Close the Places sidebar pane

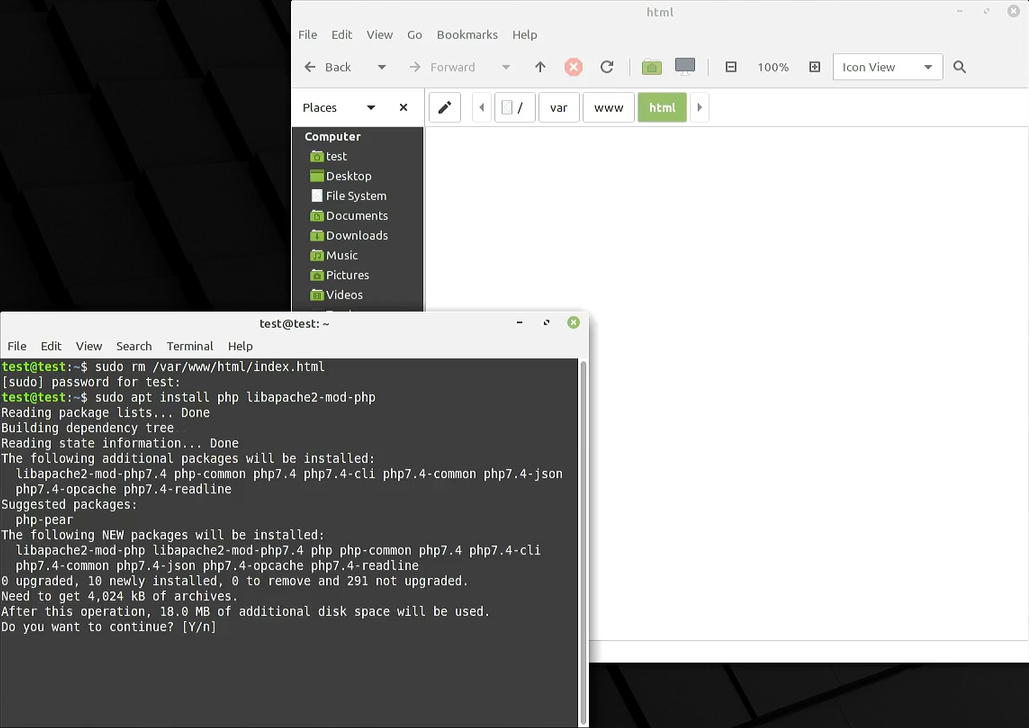[x=404, y=108]
